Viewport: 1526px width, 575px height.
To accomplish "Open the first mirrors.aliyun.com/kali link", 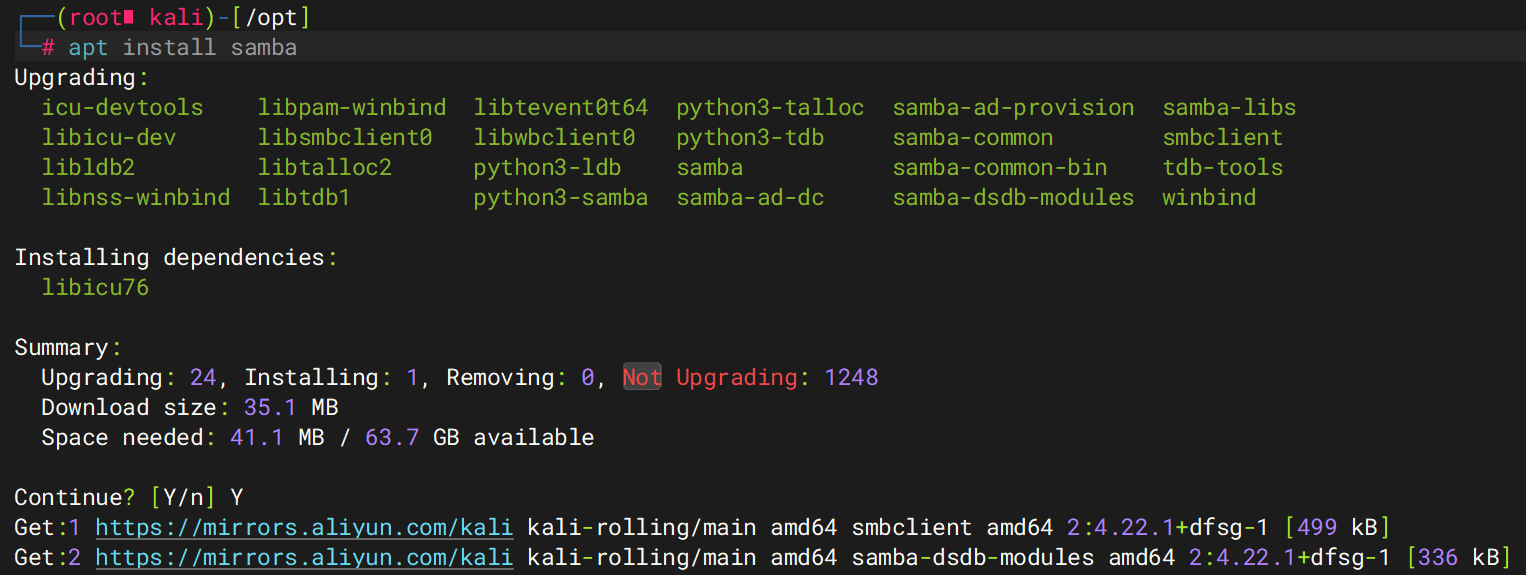I will point(304,527).
